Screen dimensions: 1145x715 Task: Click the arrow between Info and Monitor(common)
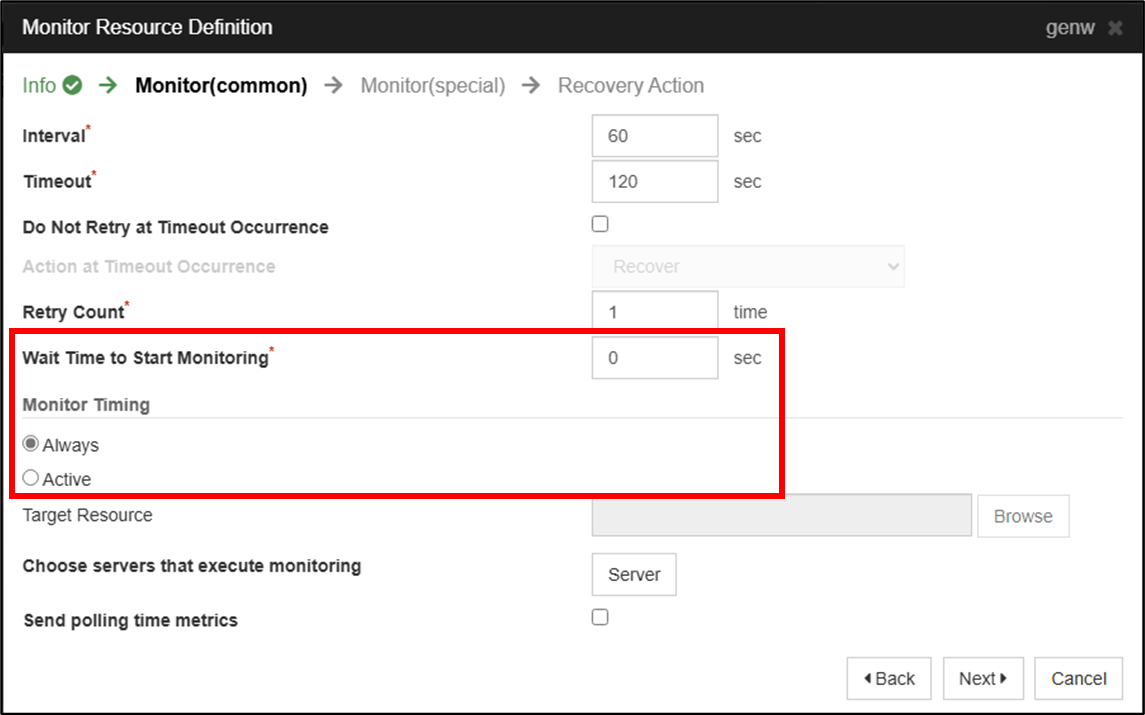click(x=107, y=86)
